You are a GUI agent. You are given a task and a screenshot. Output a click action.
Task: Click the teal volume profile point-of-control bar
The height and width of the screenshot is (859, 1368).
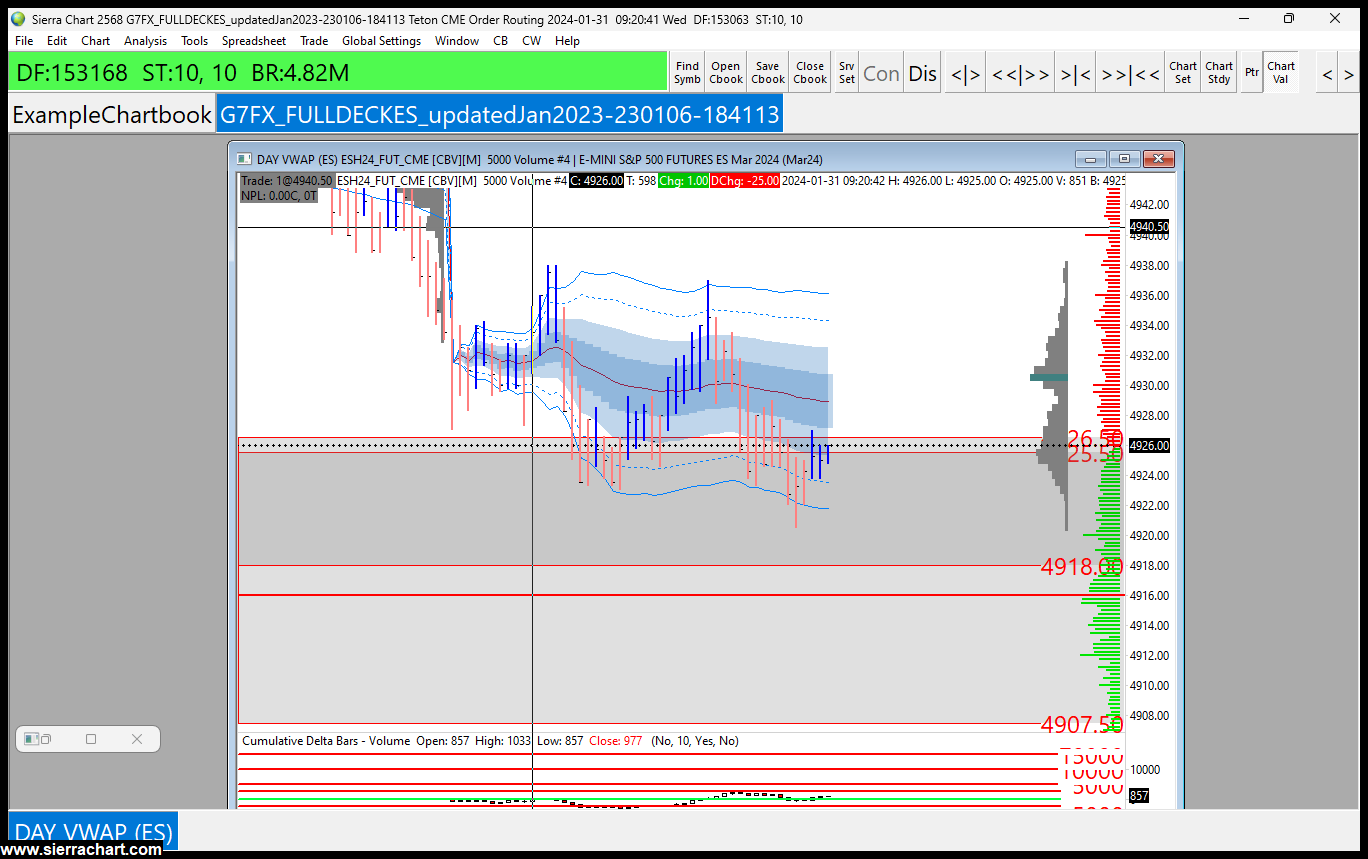pyautogui.click(x=1049, y=377)
